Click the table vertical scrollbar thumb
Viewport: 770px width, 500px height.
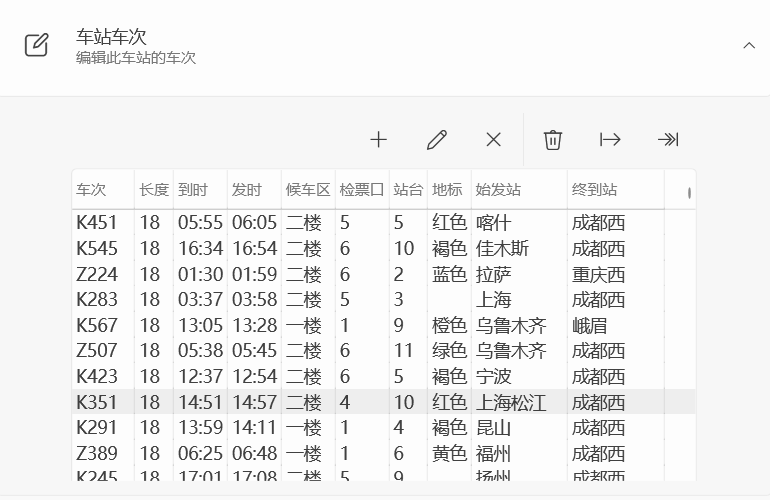(689, 194)
